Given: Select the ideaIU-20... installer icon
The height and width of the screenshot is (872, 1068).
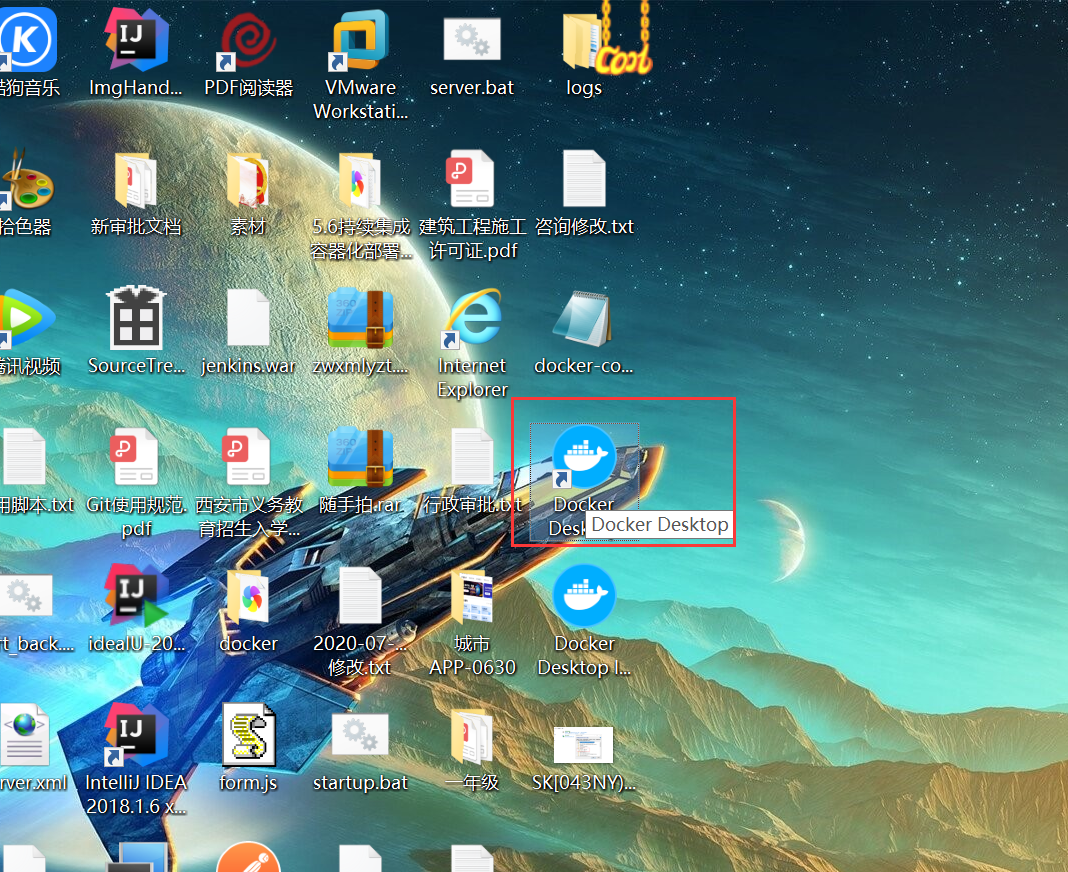Looking at the screenshot, I should 136,597.
